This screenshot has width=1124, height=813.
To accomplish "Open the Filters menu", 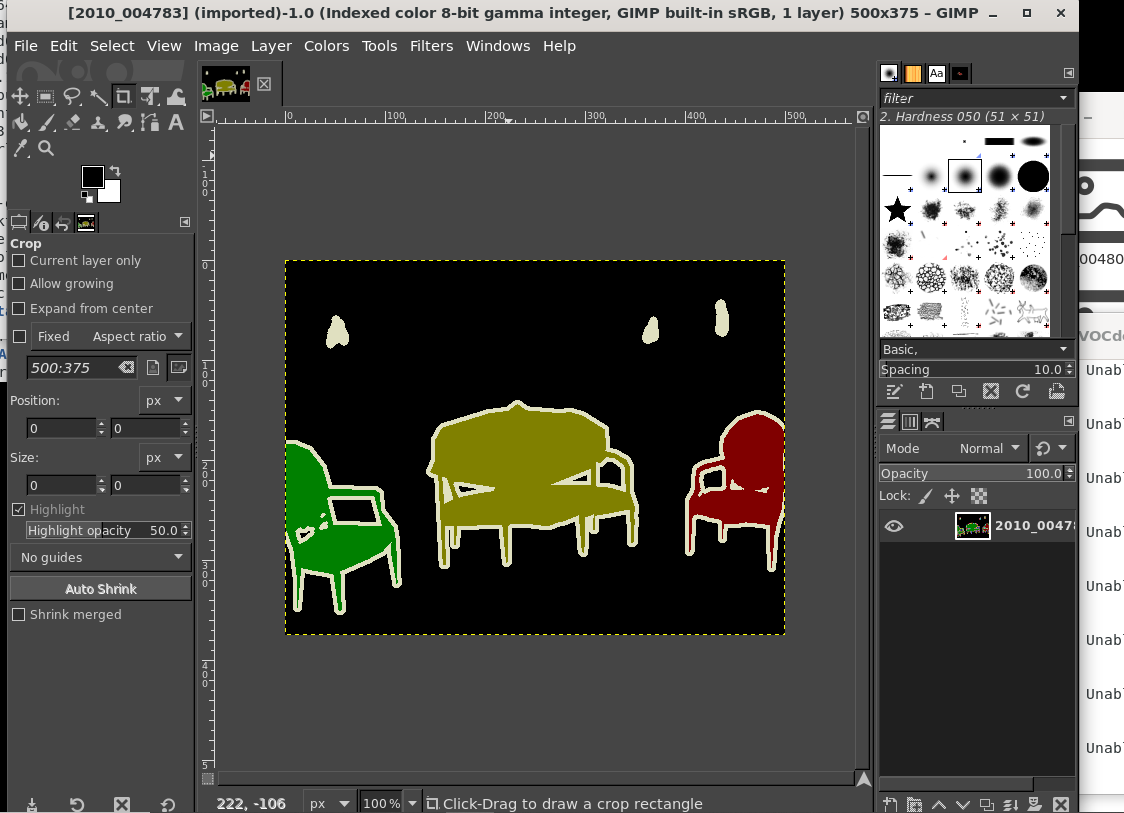I will coord(432,46).
